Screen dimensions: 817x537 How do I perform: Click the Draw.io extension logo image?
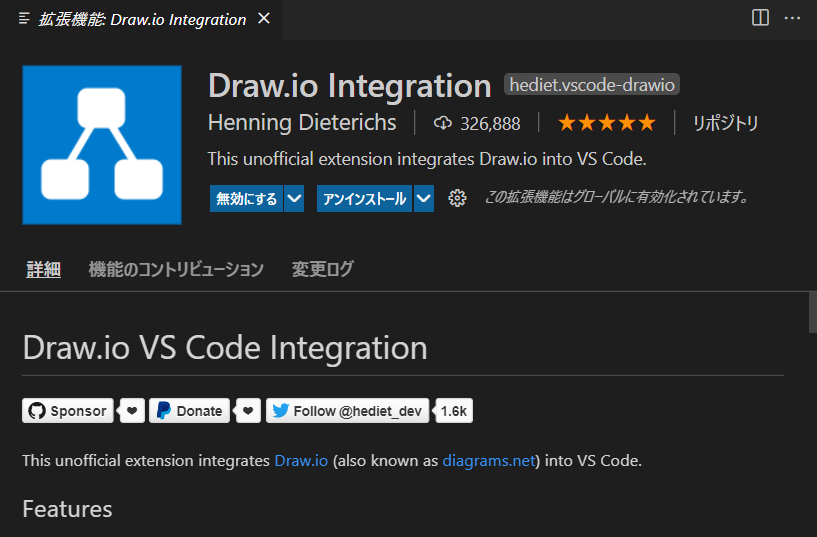click(102, 145)
